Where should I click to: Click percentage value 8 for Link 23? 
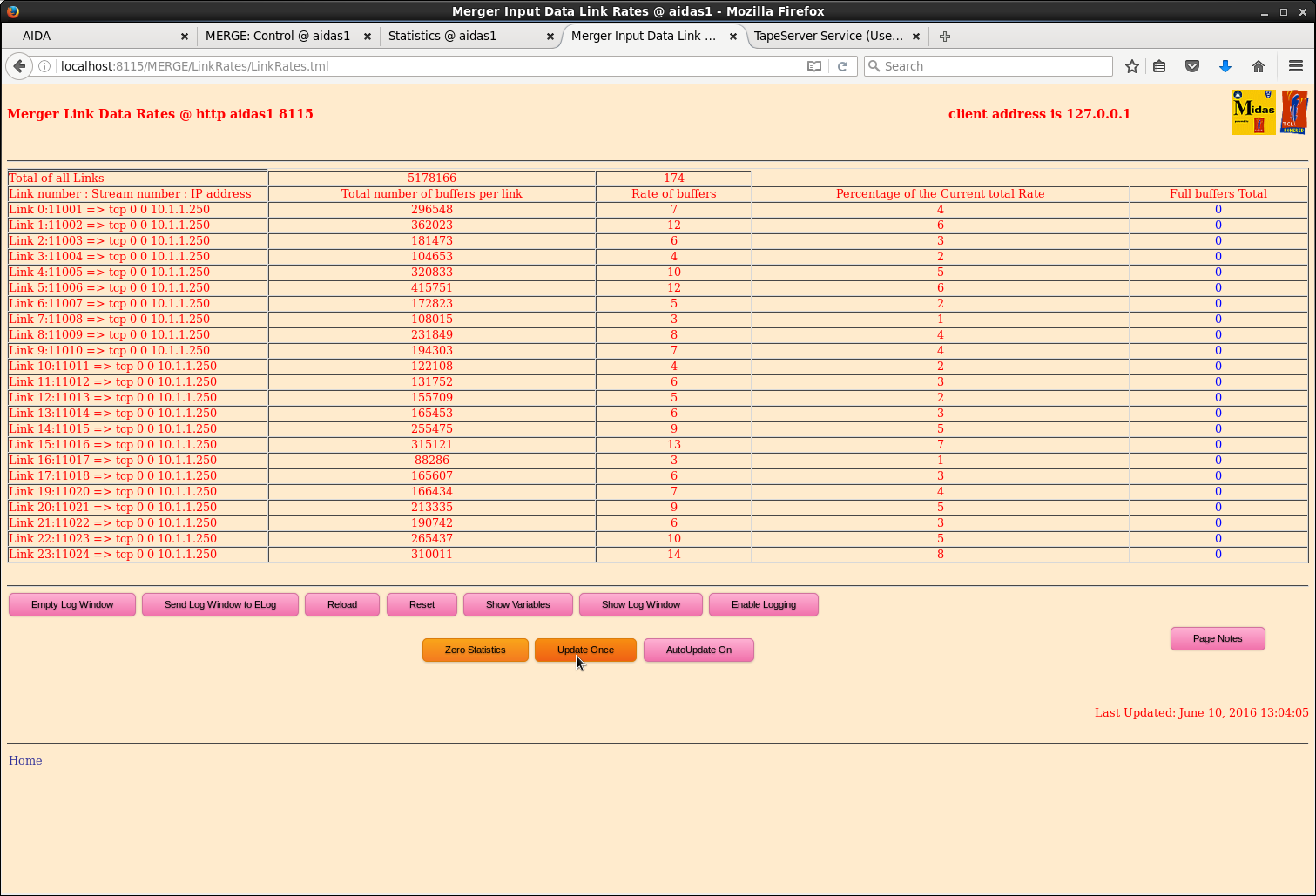pyautogui.click(x=941, y=554)
